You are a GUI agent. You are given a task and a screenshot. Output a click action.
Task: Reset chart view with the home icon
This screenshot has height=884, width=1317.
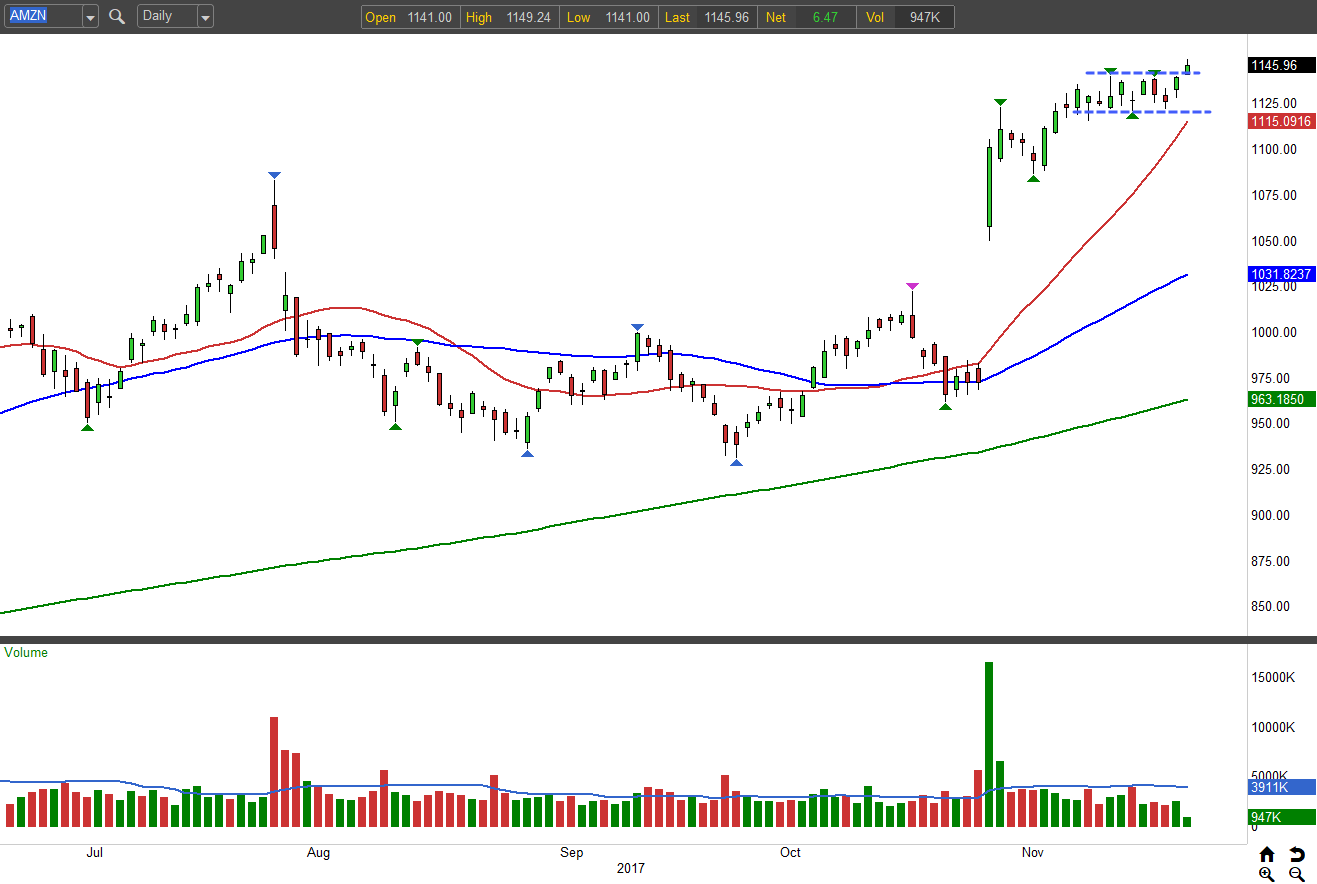tap(1267, 854)
